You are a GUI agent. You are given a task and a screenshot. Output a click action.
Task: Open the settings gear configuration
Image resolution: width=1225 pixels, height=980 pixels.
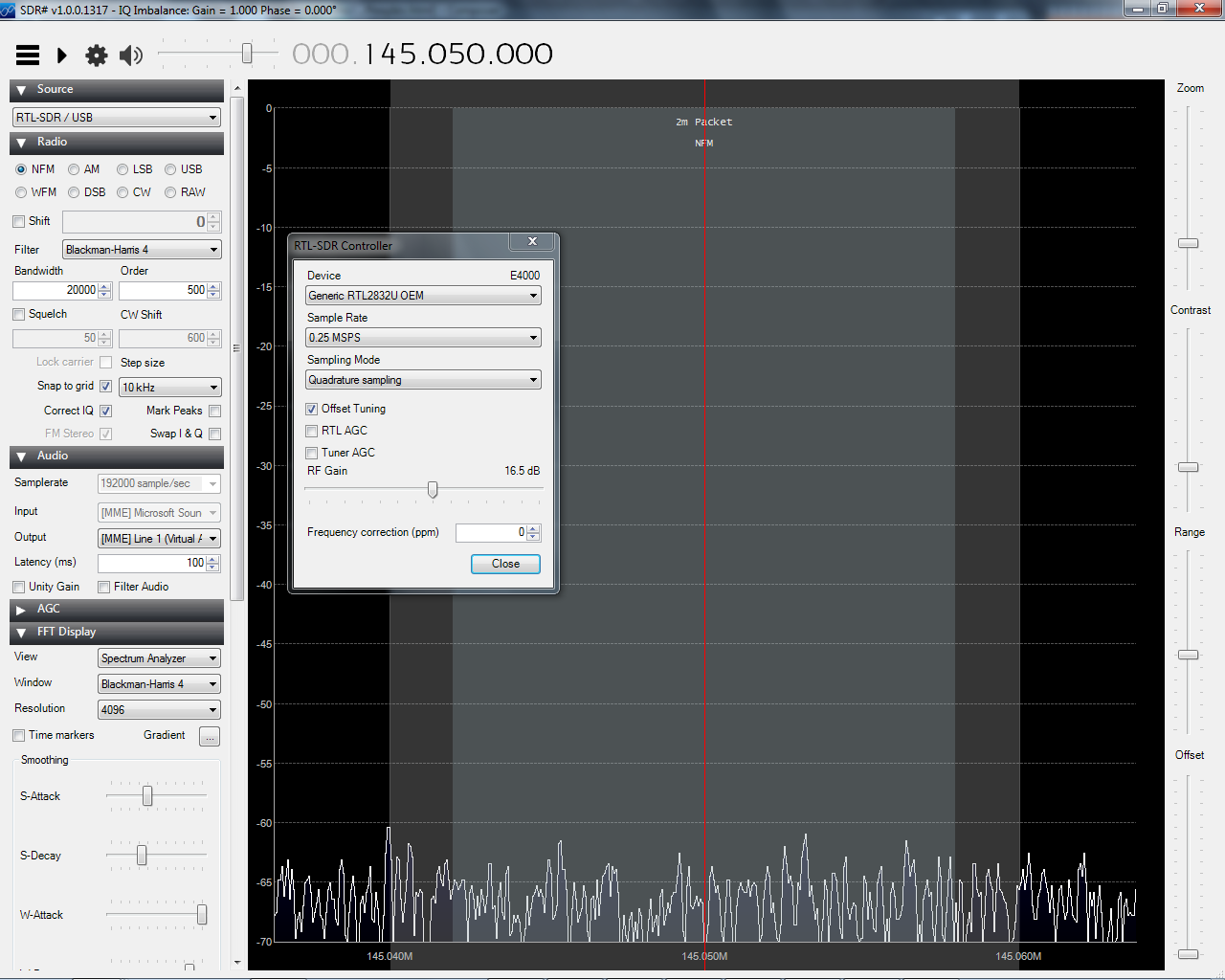coord(97,56)
